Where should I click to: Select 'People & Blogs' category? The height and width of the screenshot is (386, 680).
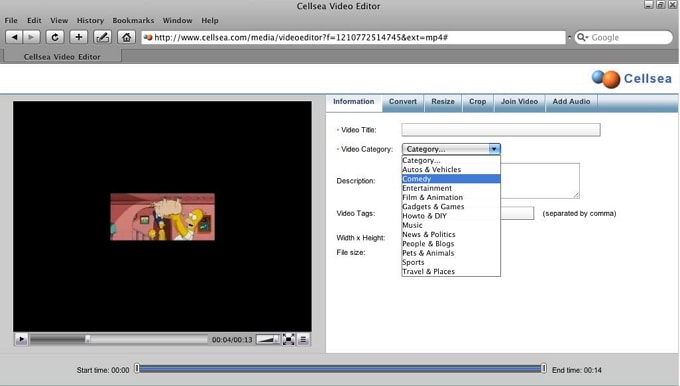click(451, 244)
